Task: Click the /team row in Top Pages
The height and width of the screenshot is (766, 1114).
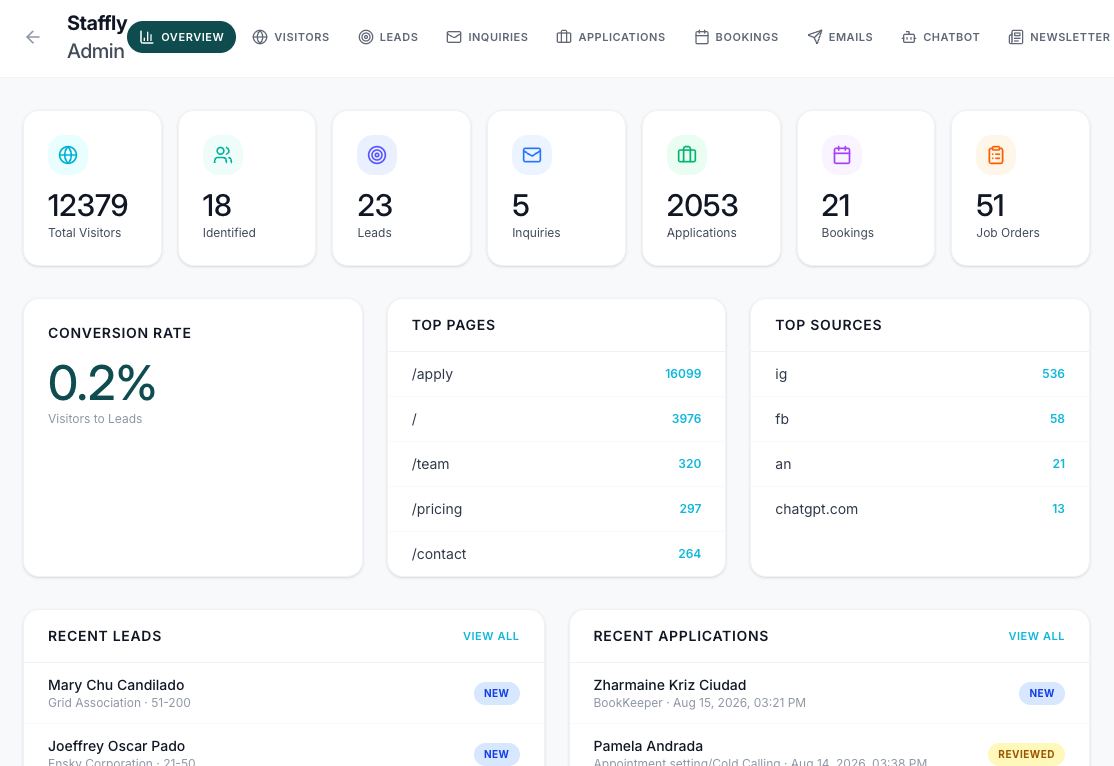Action: pos(556,464)
